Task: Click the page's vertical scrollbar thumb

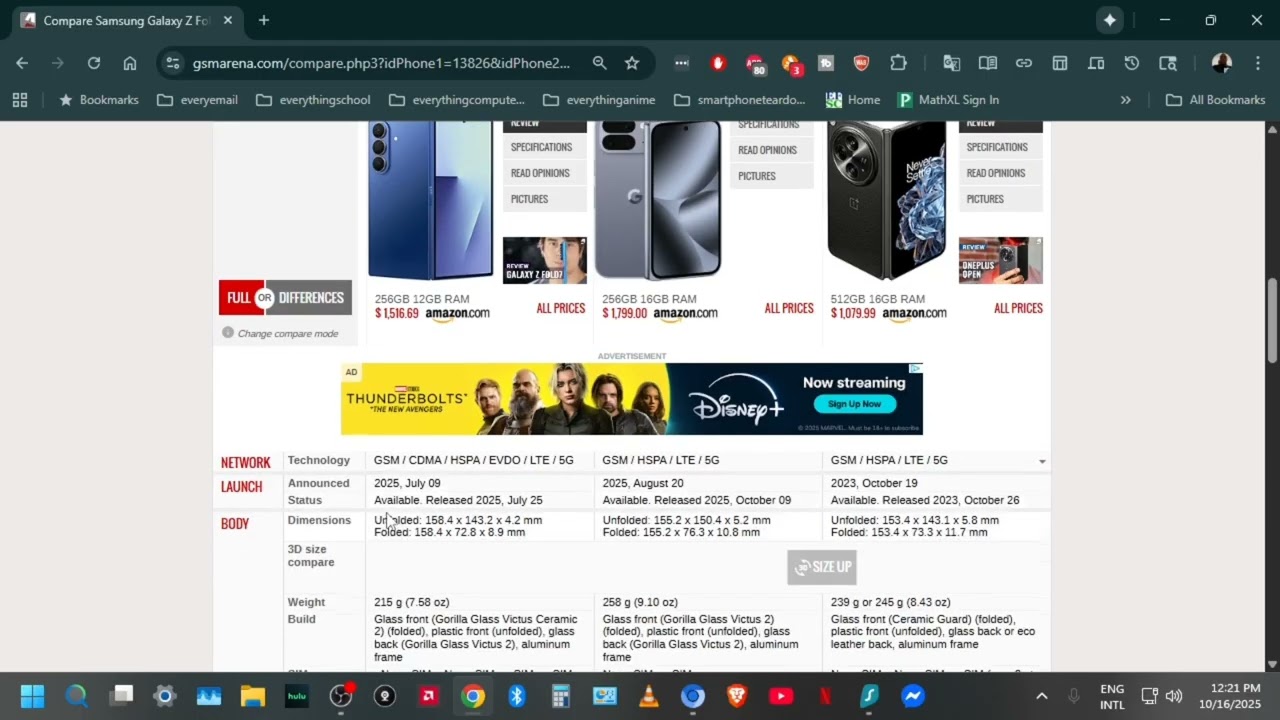Action: tap(1272, 320)
